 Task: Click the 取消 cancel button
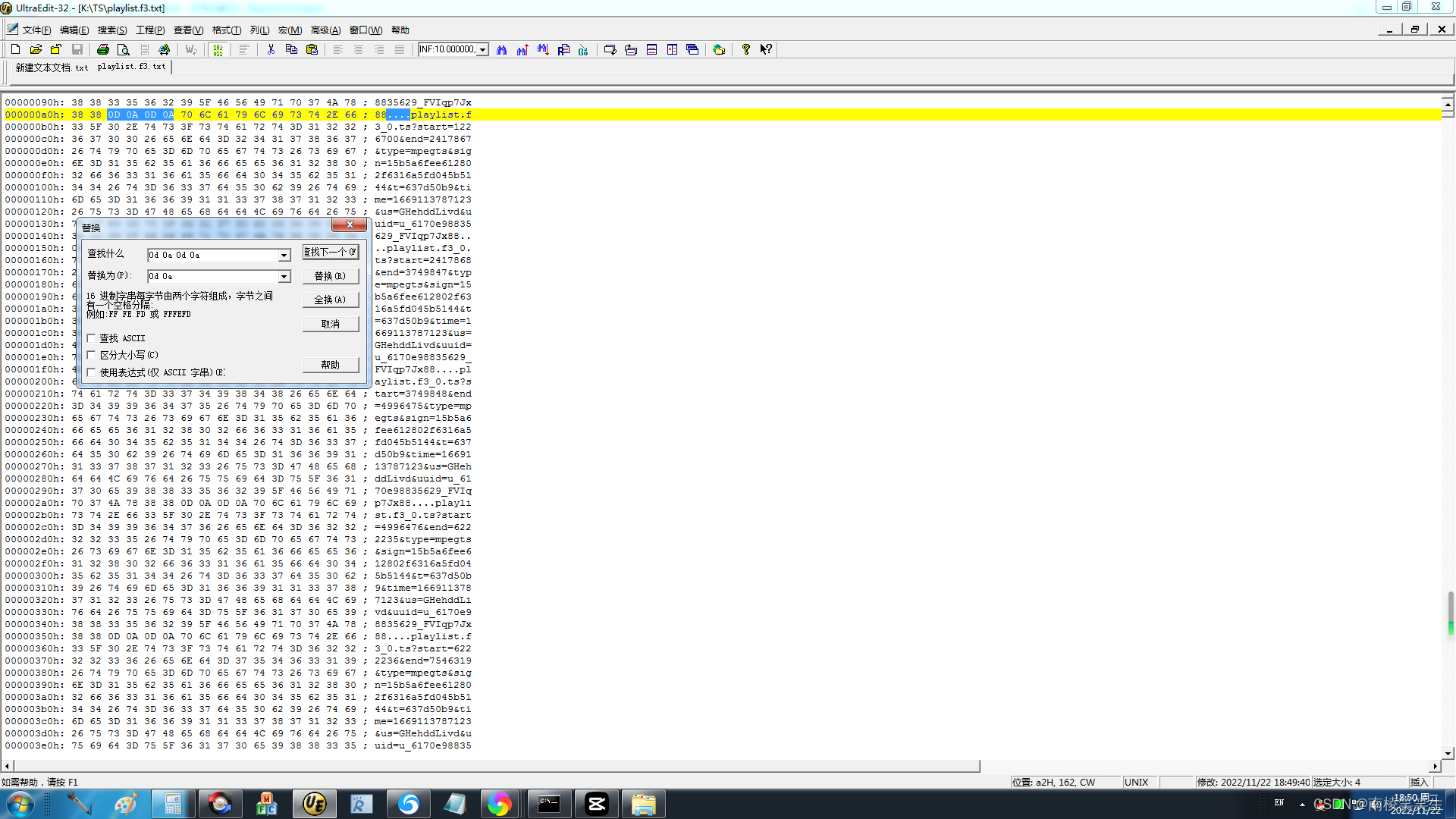point(330,324)
